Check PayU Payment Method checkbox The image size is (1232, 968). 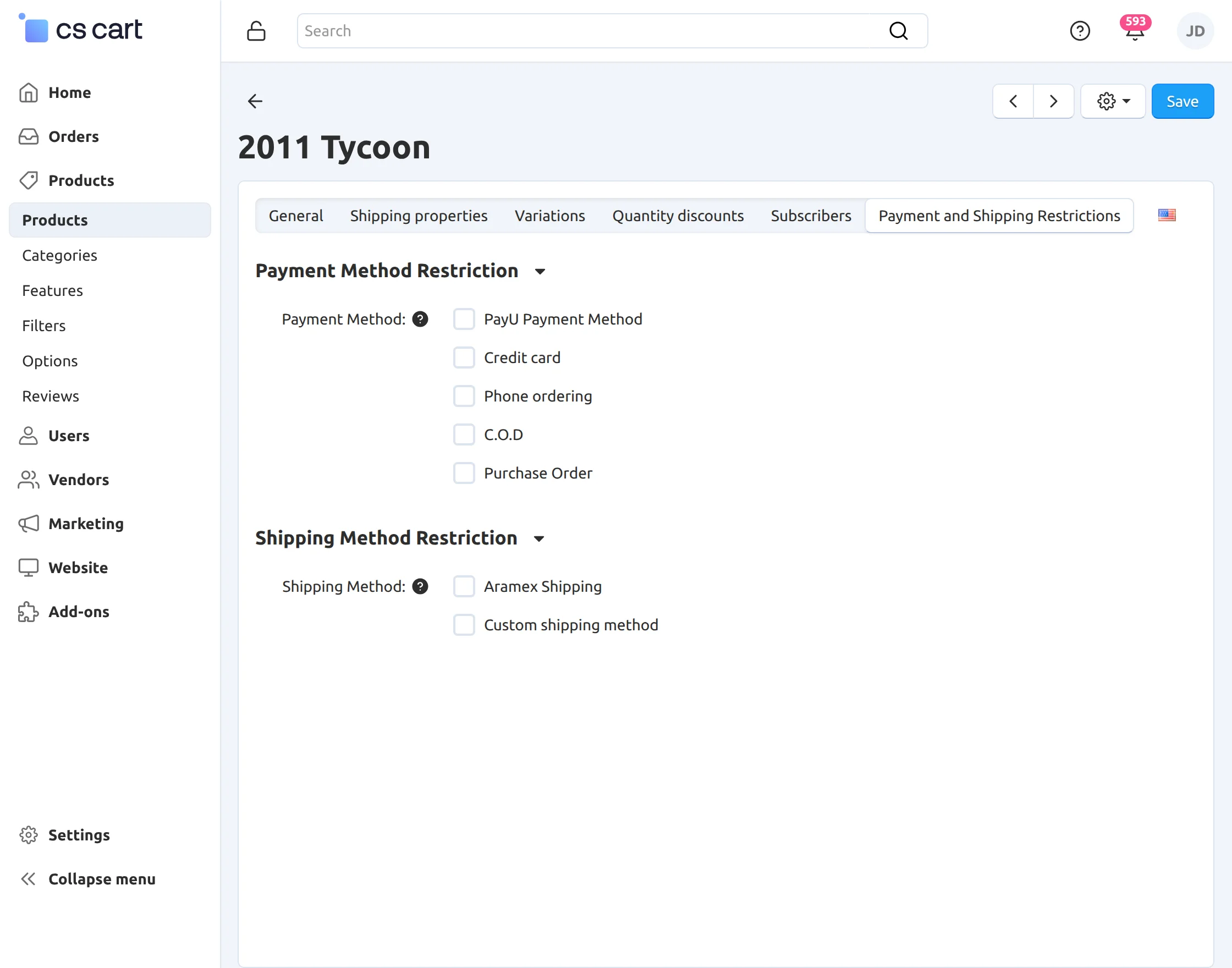tap(464, 319)
